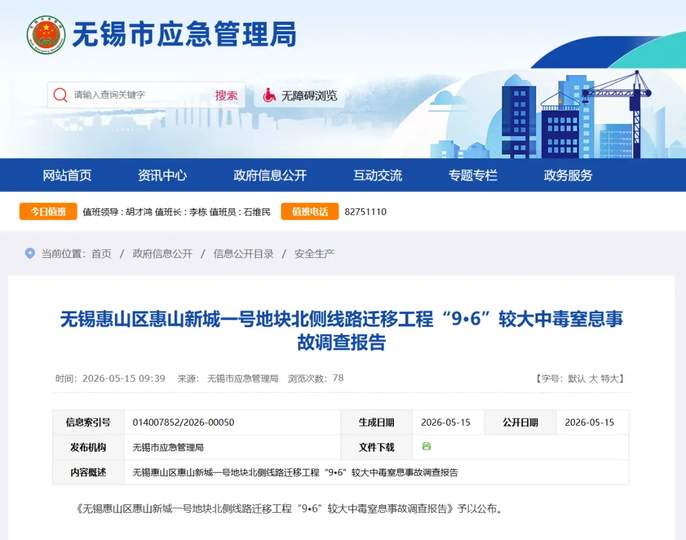Set font size to 默认
Screen dimensions: 686x540
click(x=576, y=379)
